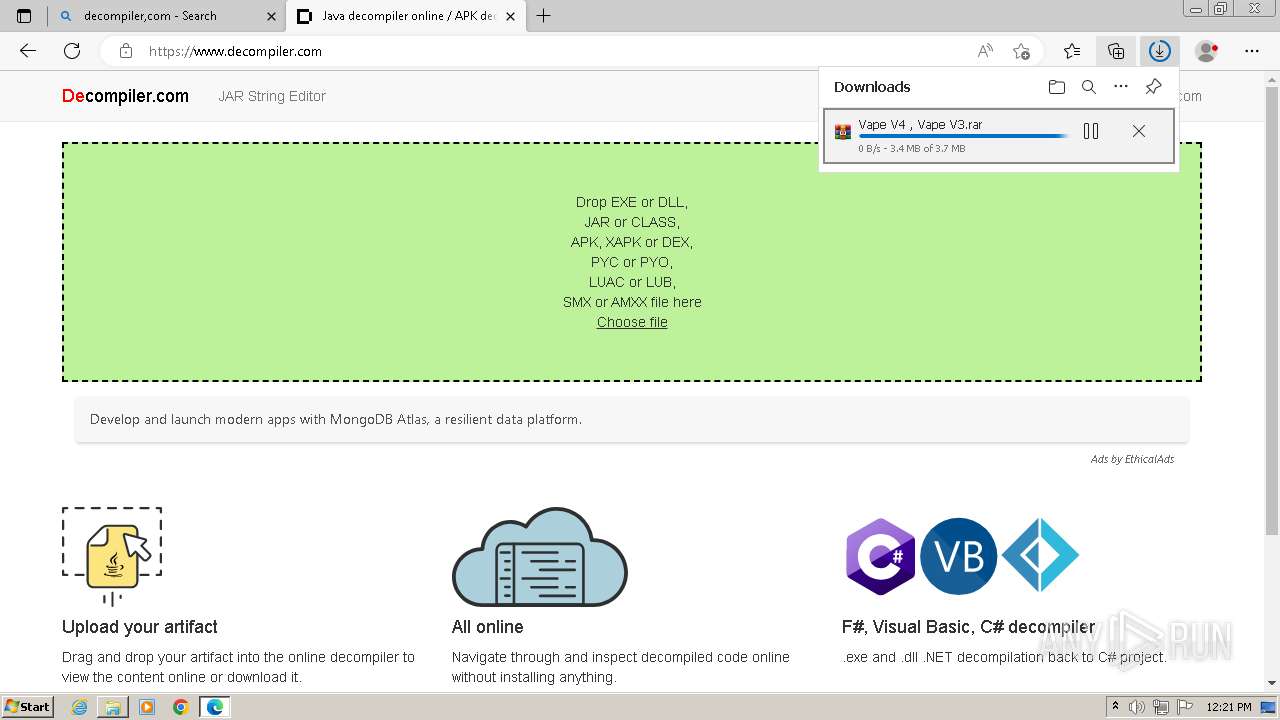
Task: Close the decompiler.com Search tab
Action: coord(272,16)
